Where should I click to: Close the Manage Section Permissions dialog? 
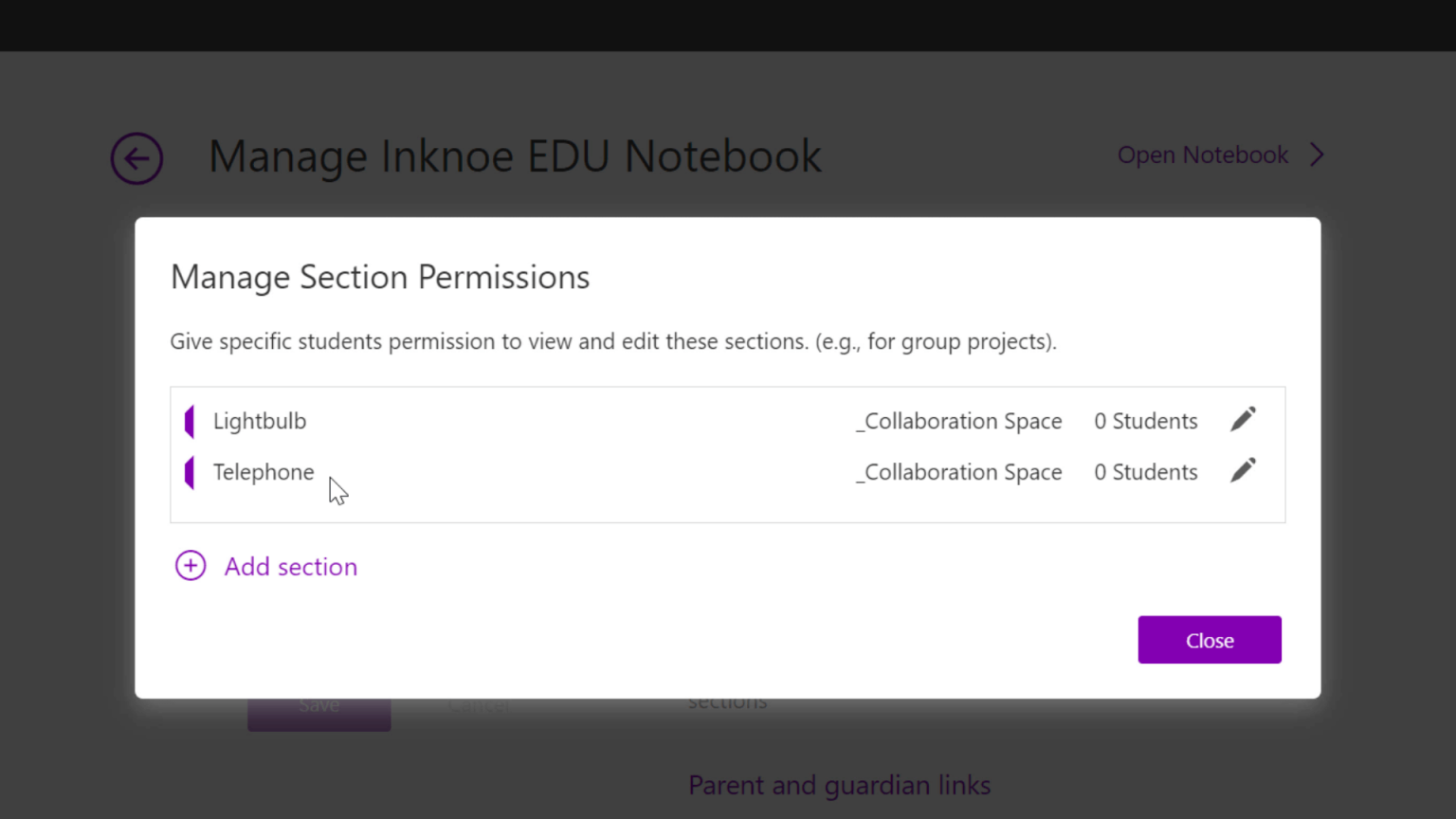tap(1210, 639)
